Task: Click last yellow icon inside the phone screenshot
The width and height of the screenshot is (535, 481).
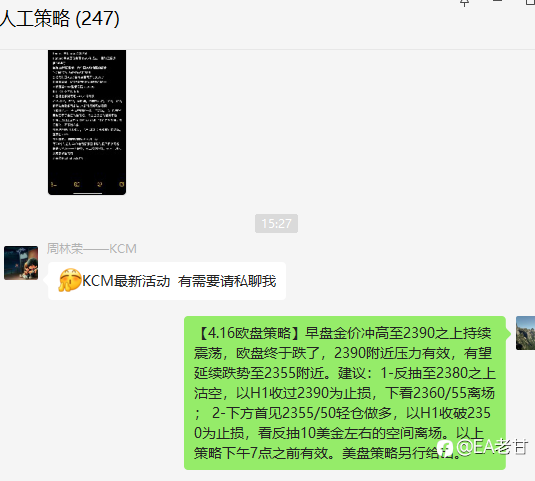Action: (121, 185)
